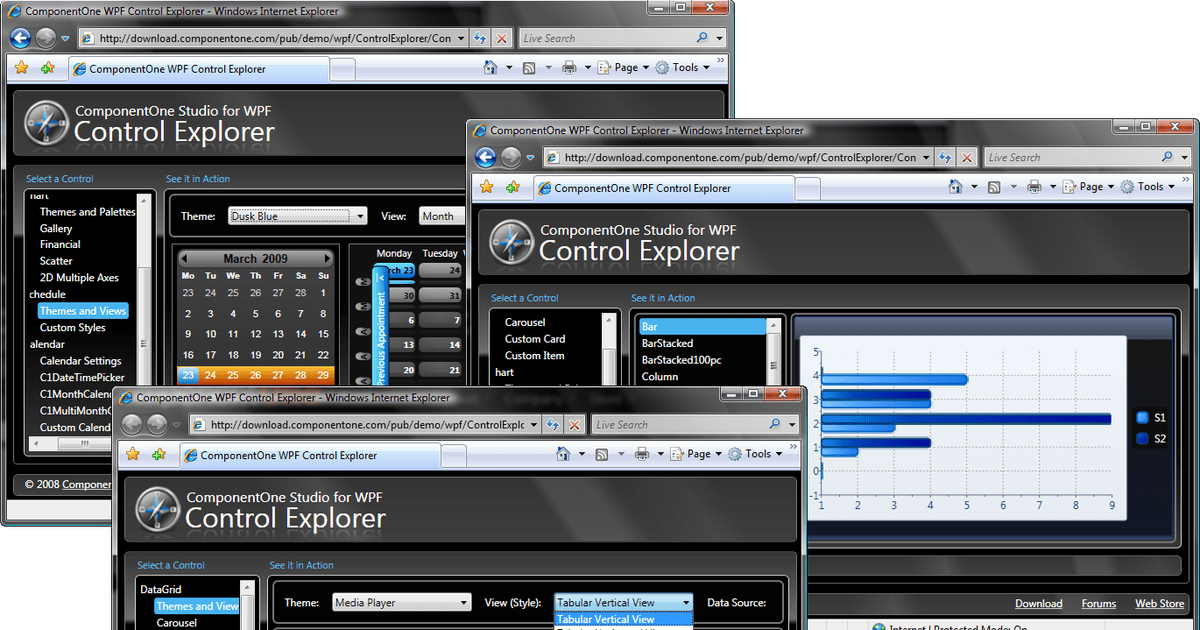Stop loading in the chart window
The image size is (1200, 630).
[966, 157]
